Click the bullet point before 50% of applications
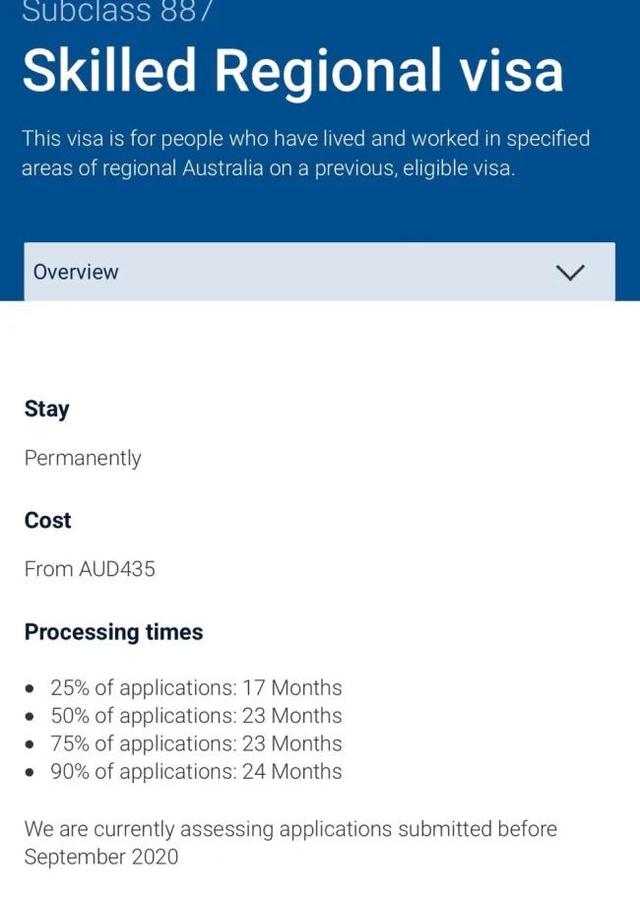 click(31, 717)
